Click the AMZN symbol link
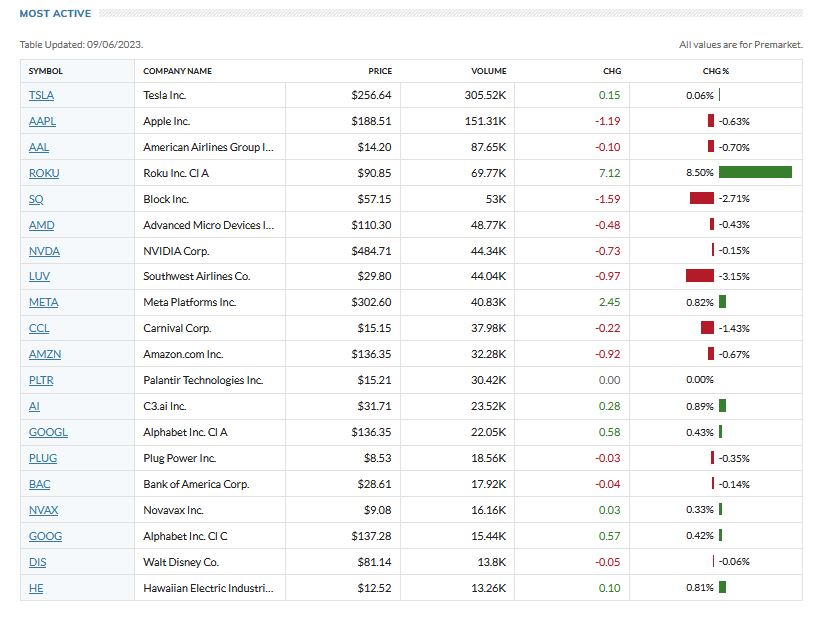 tap(44, 354)
